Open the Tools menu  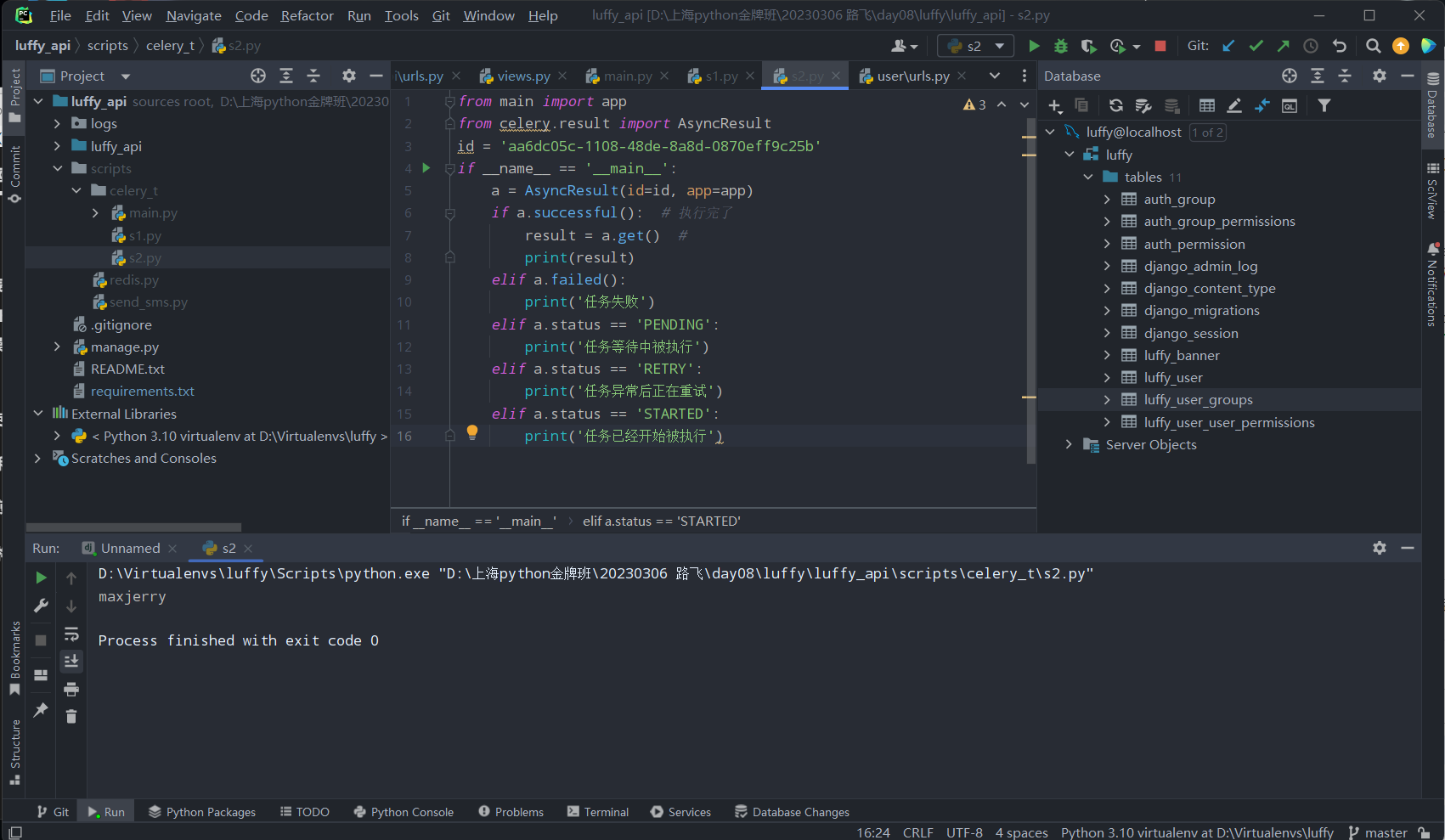click(401, 15)
